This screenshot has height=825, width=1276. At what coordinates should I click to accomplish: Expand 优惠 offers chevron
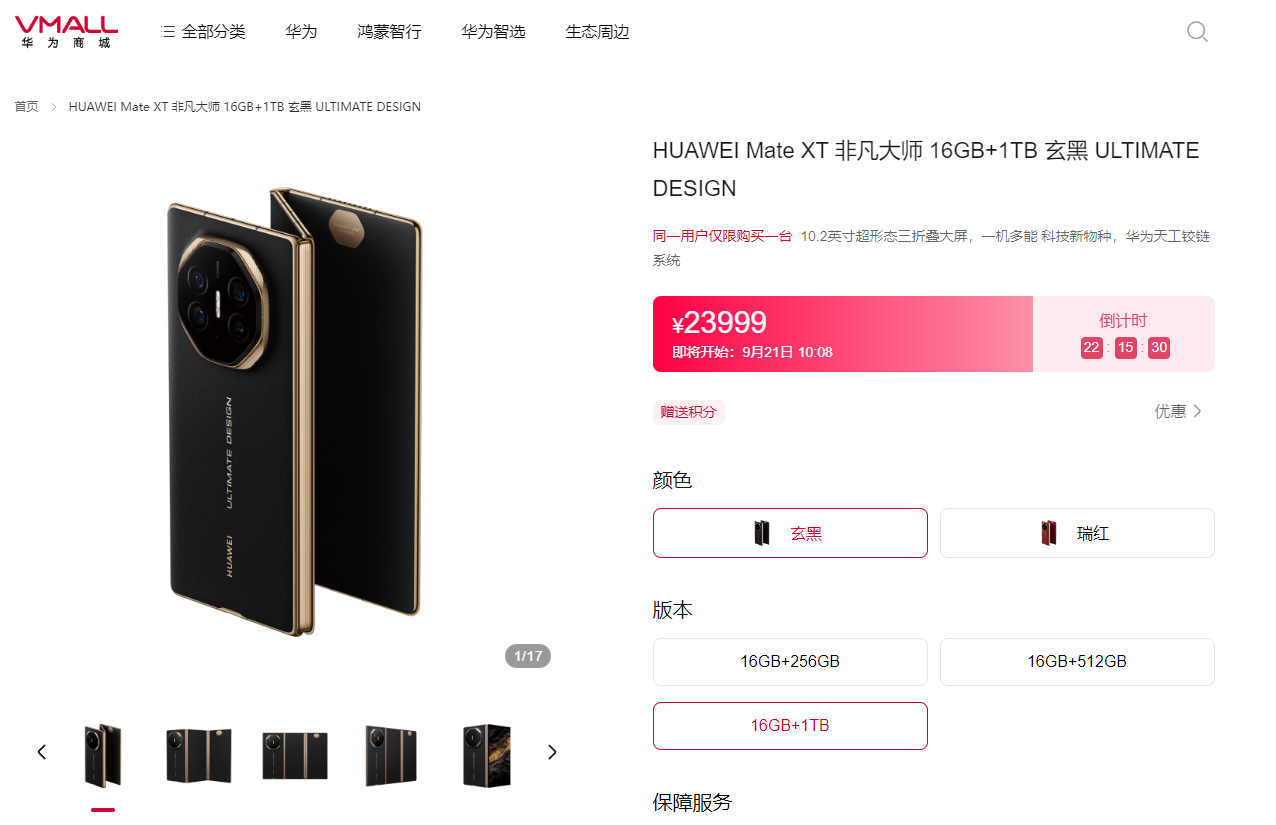[x=1198, y=411]
